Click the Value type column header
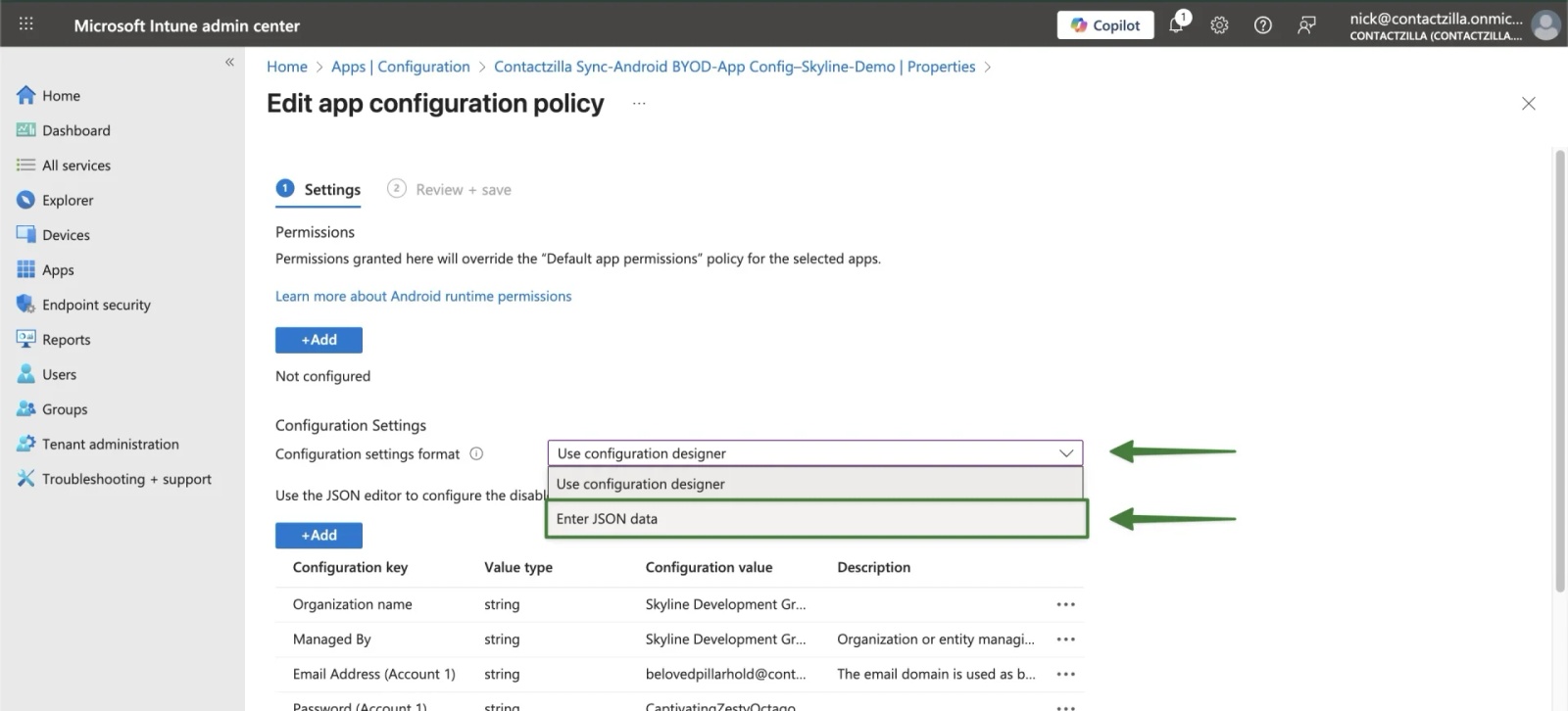 tap(518, 567)
